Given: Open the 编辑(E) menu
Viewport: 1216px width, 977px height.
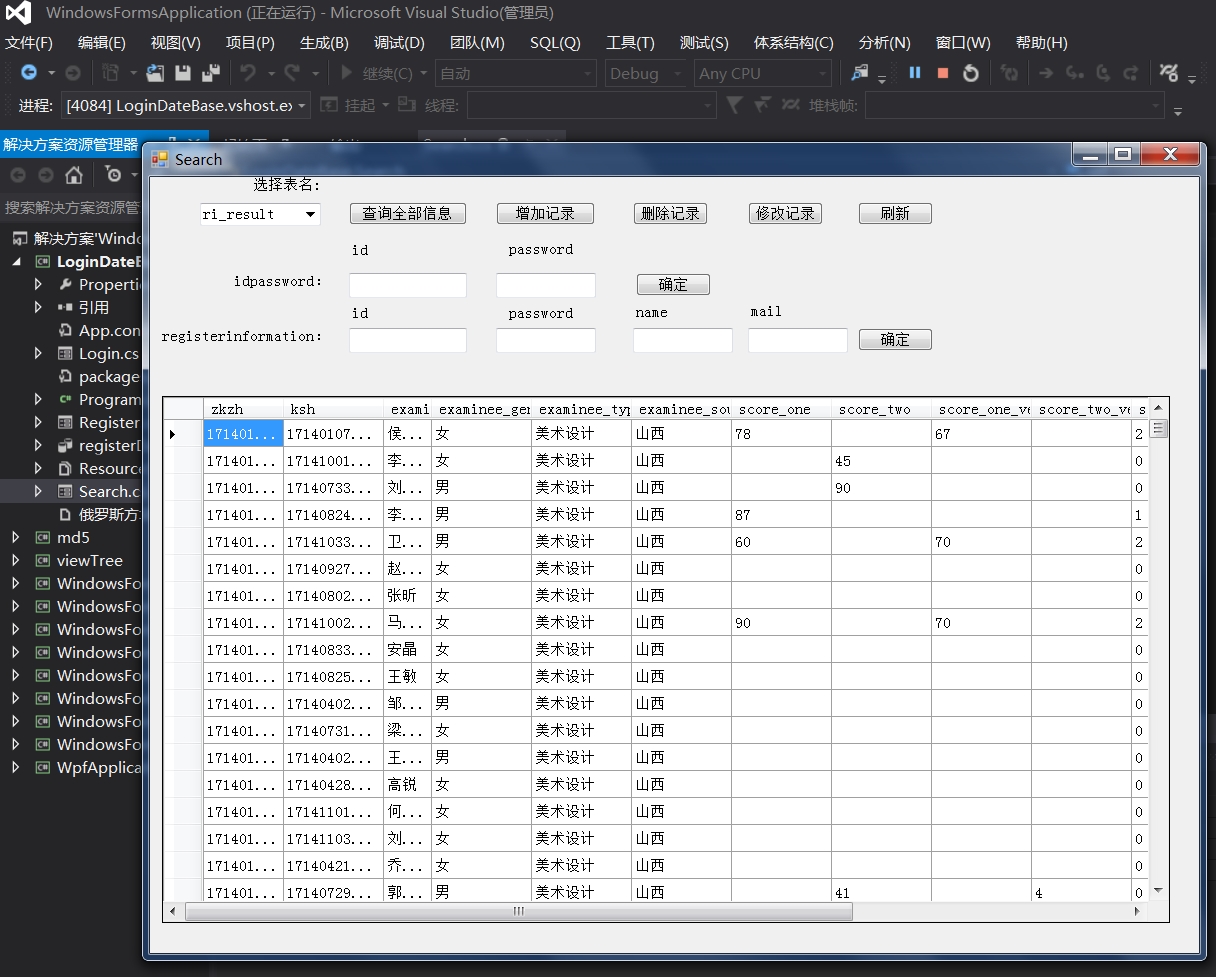Looking at the screenshot, I should pyautogui.click(x=102, y=43).
